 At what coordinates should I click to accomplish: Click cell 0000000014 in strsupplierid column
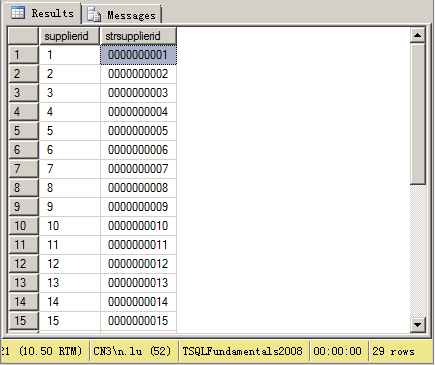click(138, 302)
